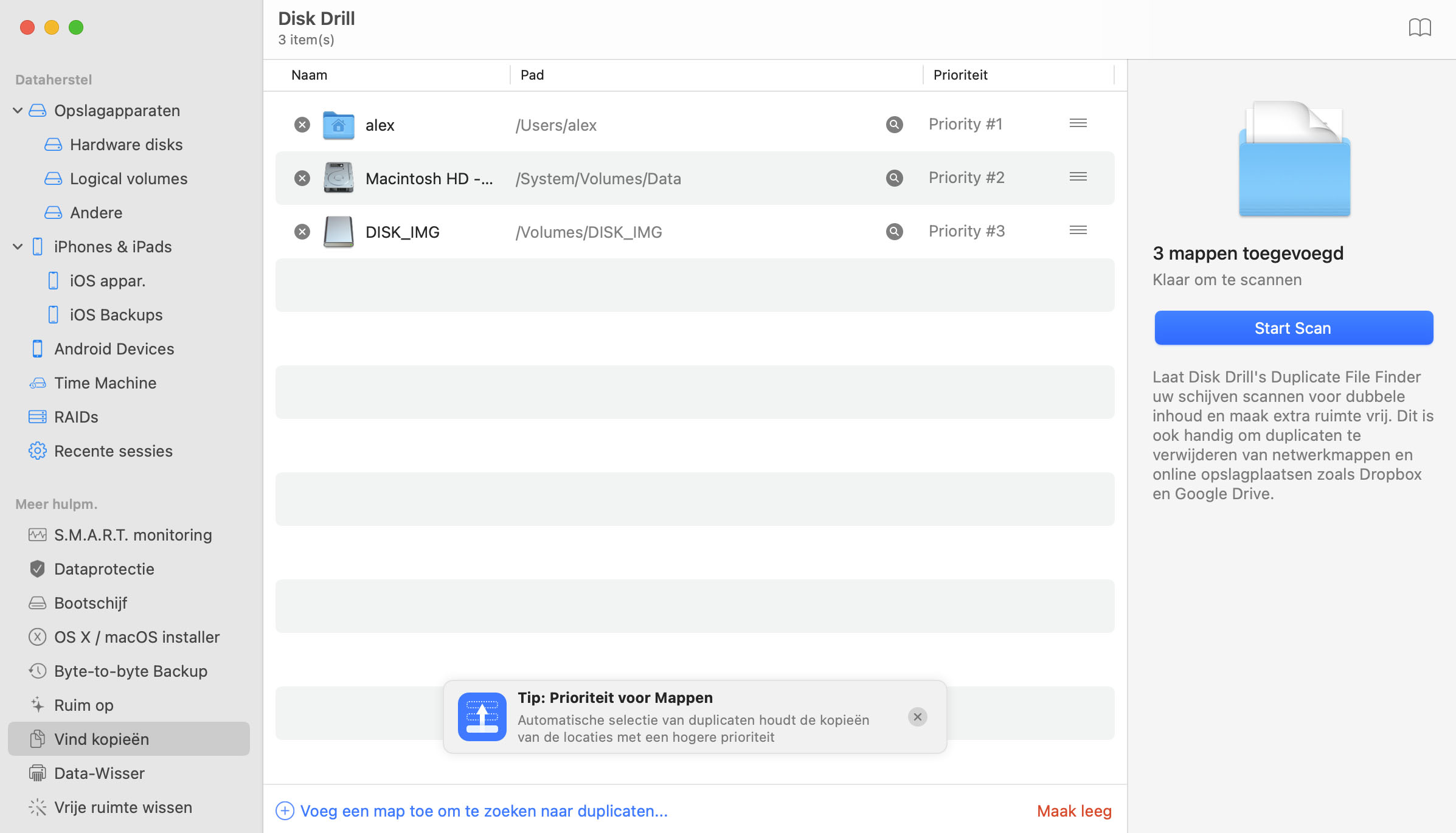Remove Macintosh HD from list
This screenshot has width=1456, height=833.
(x=302, y=178)
